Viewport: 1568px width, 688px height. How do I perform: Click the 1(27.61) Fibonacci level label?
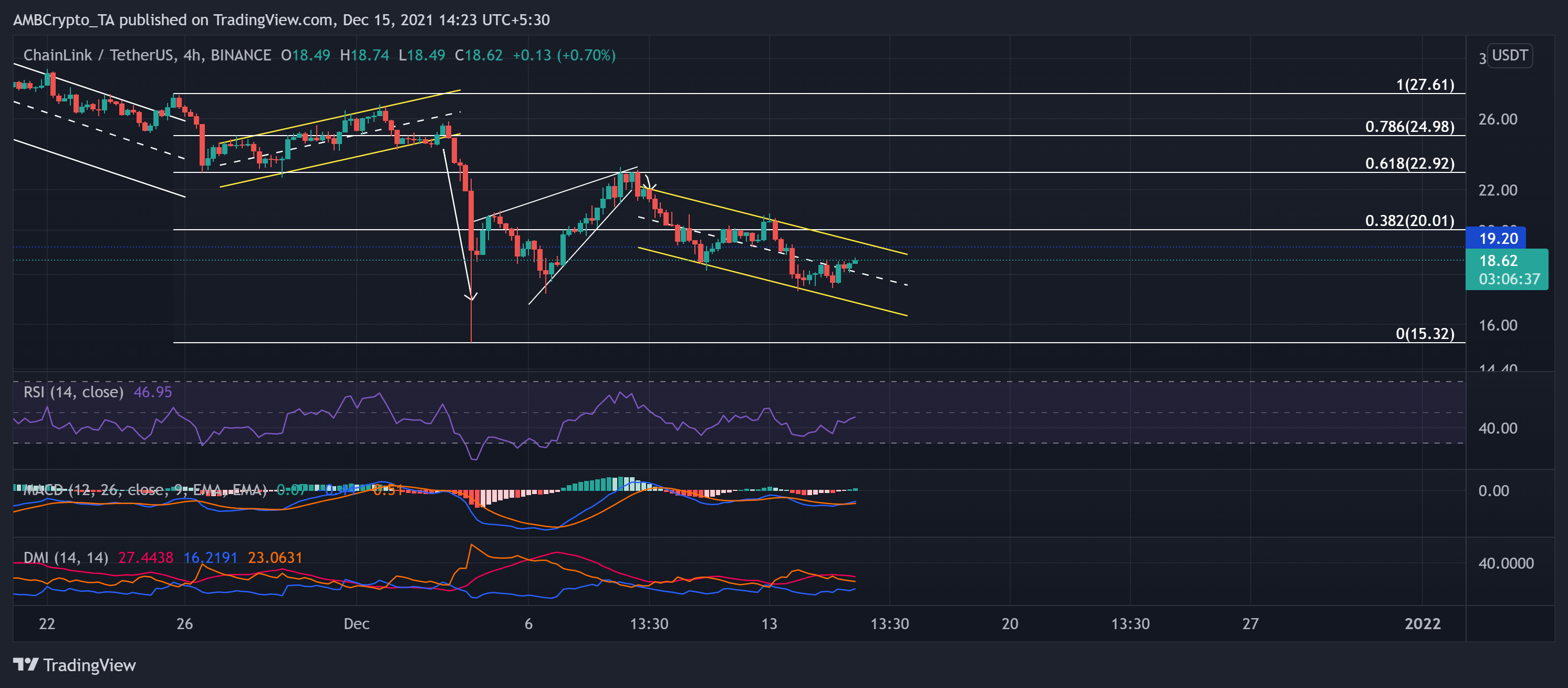(x=1425, y=84)
